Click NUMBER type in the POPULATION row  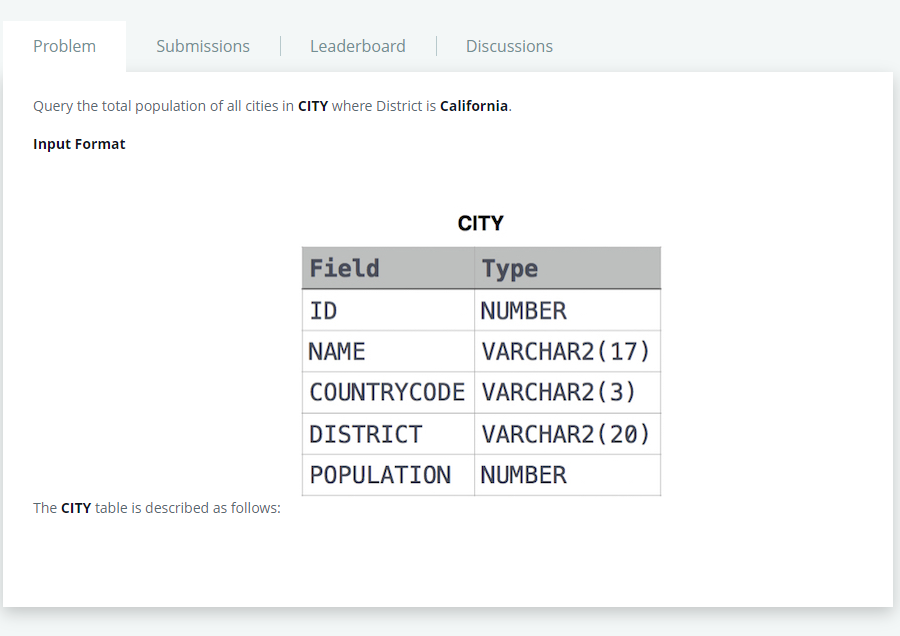tap(567, 475)
